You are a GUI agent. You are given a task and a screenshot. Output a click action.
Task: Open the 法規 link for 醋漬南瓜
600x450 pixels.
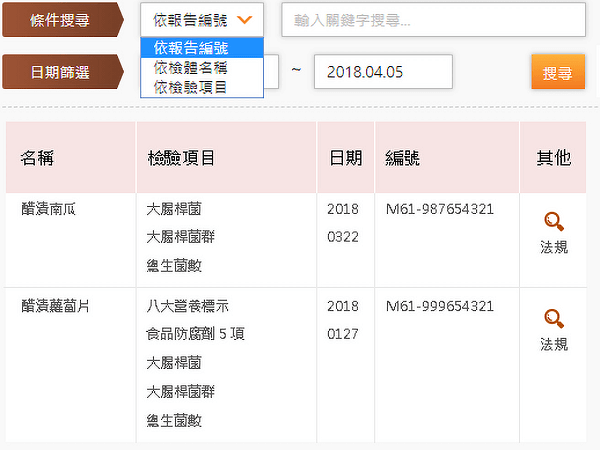pos(553,247)
